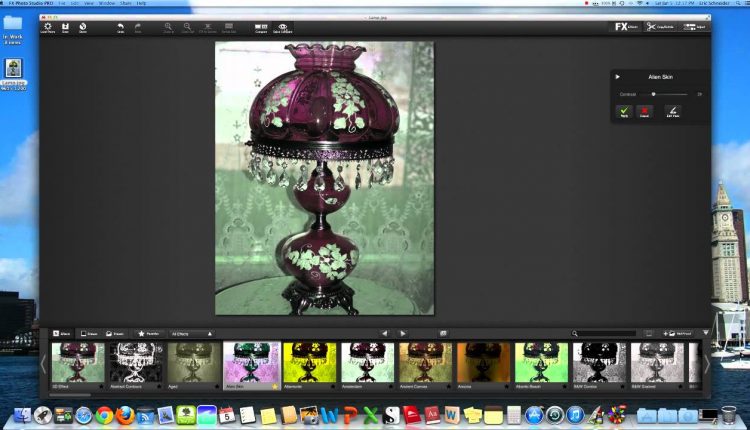This screenshot has height=430, width=750.
Task: Click the next effect right arrow
Action: 403,333
